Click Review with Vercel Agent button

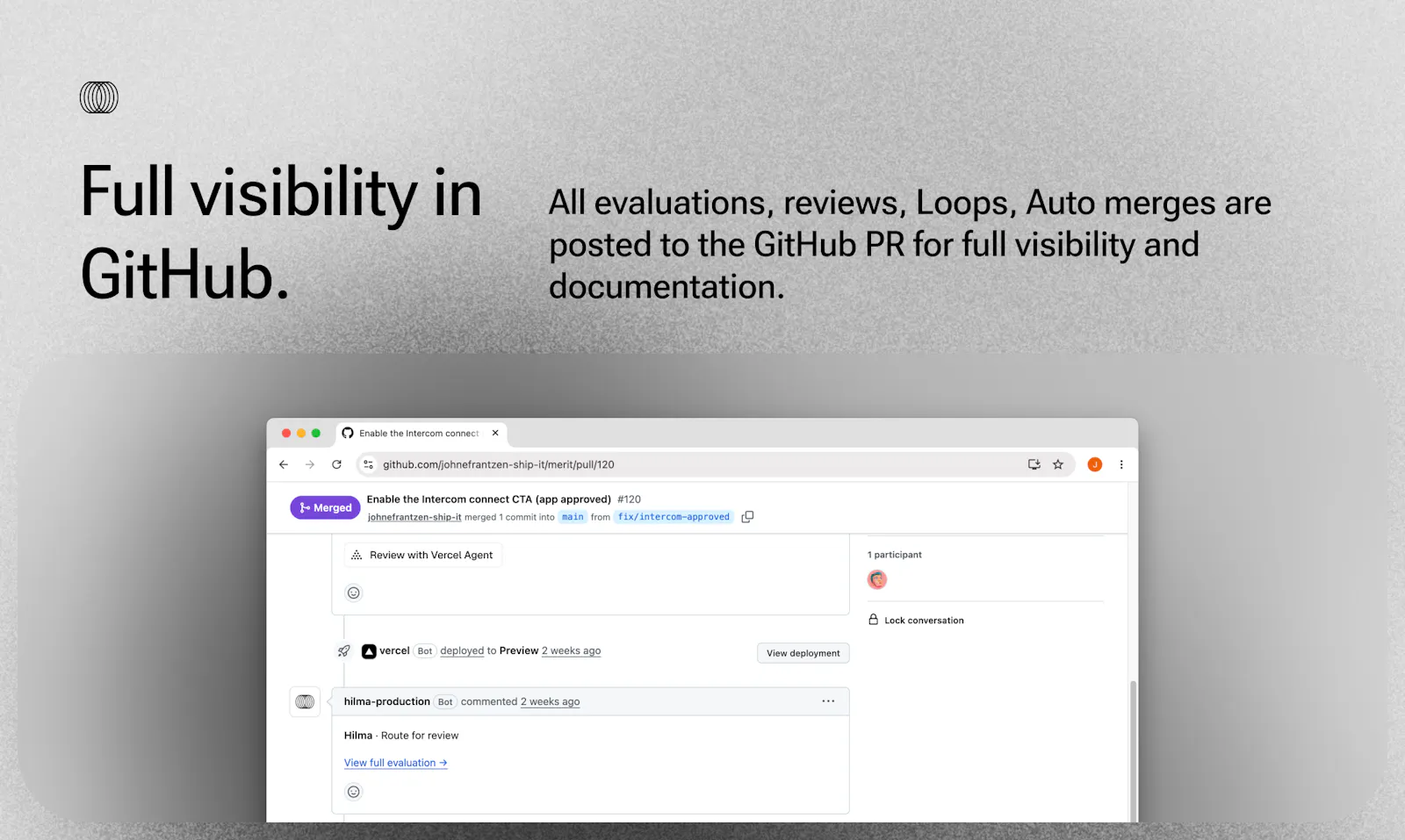pos(423,555)
